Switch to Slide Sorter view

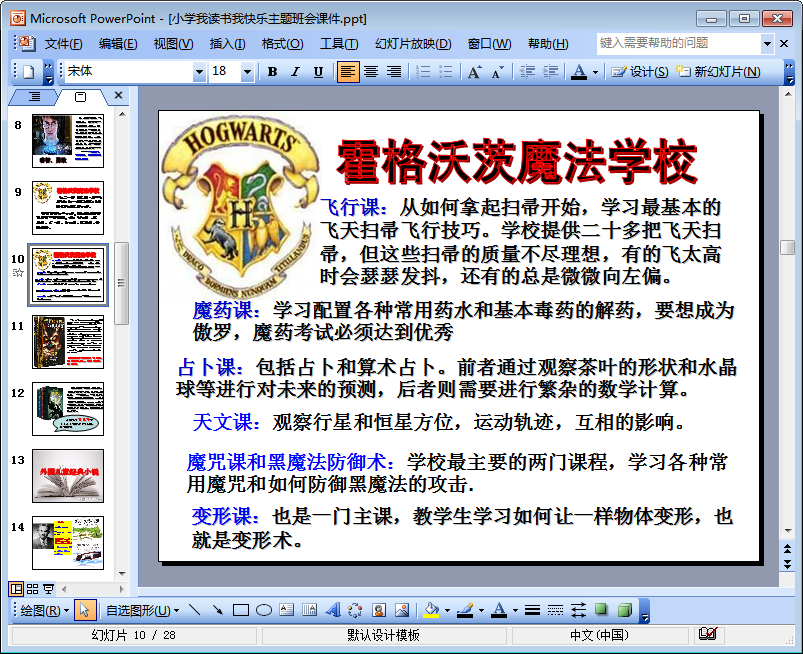pos(32,589)
